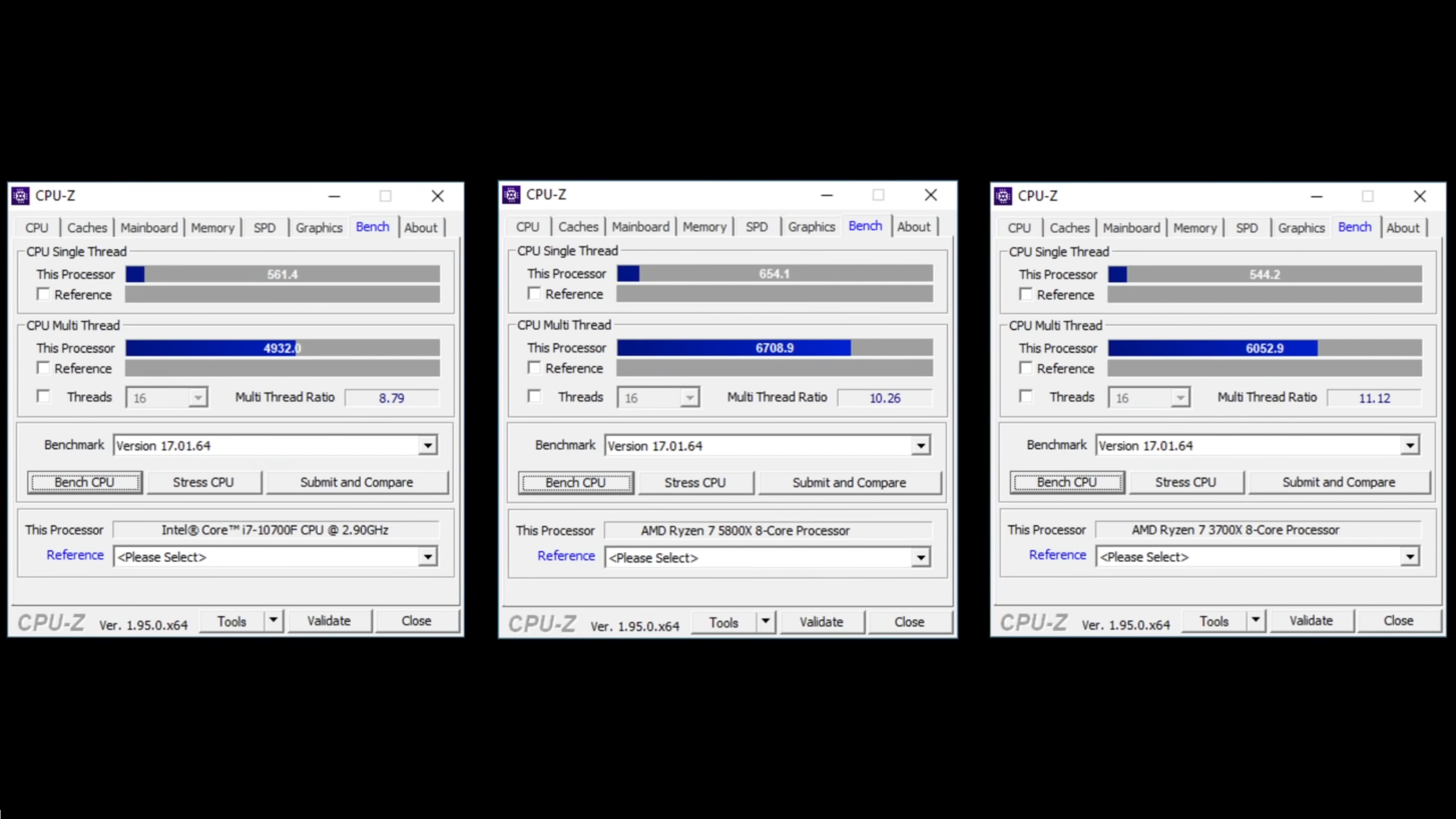The width and height of the screenshot is (1456, 819).
Task: Open the Caches tab in i7-10700F window
Action: [87, 227]
